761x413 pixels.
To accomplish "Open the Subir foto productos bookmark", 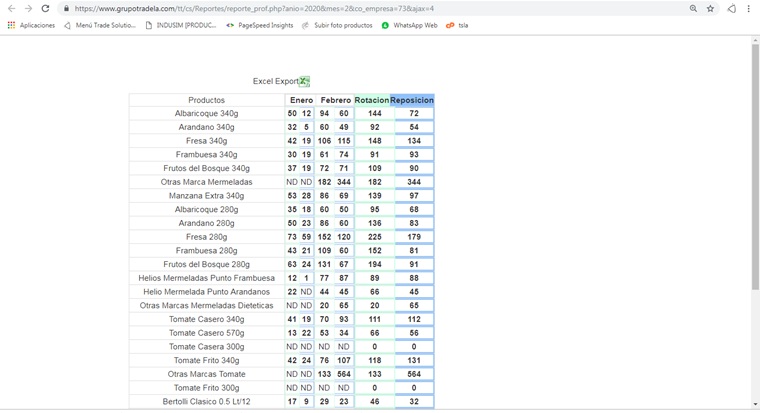I will coord(337,25).
